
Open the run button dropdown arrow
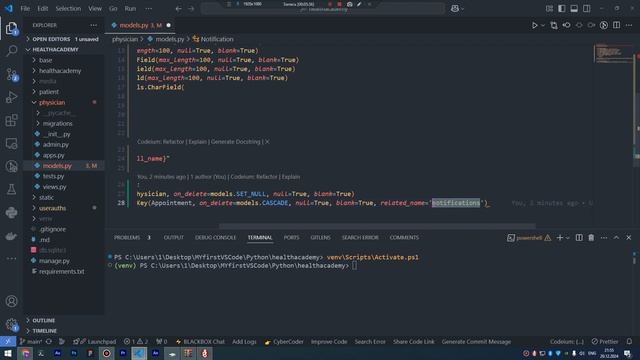tap(543, 25)
